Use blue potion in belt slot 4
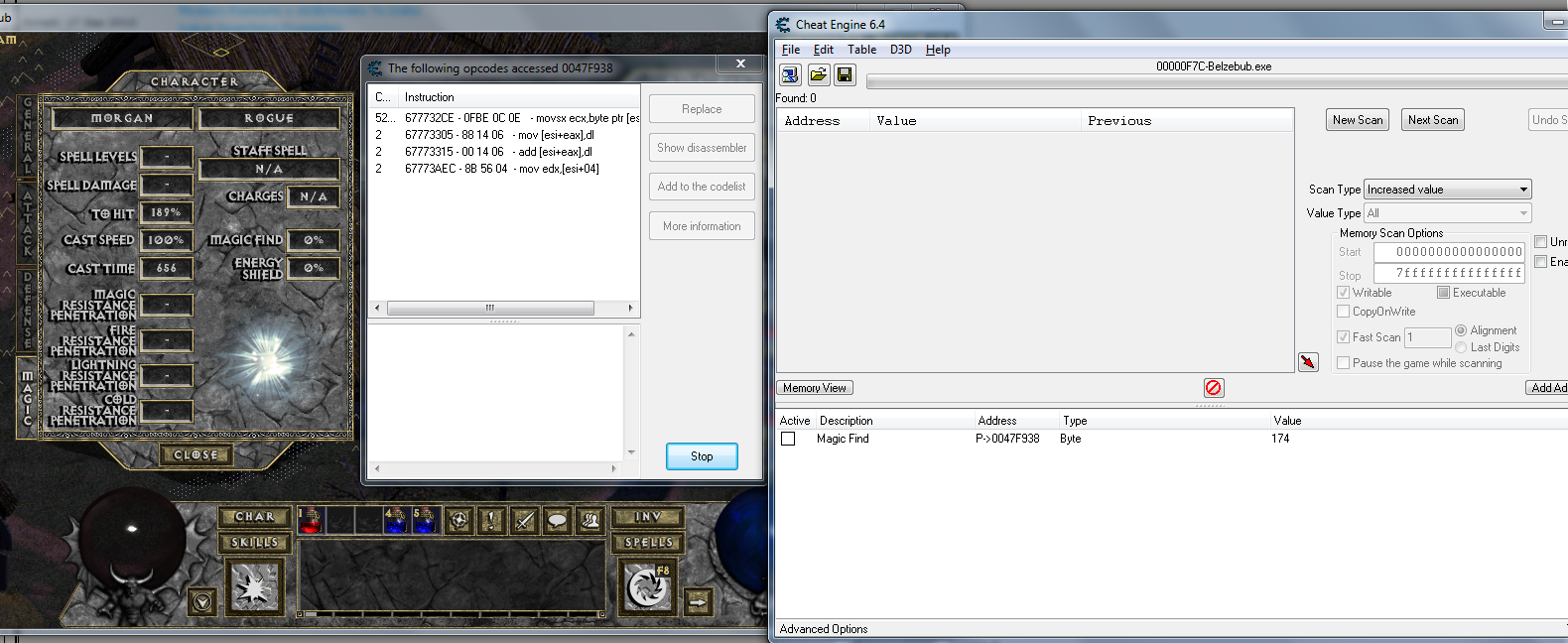 pos(396,520)
